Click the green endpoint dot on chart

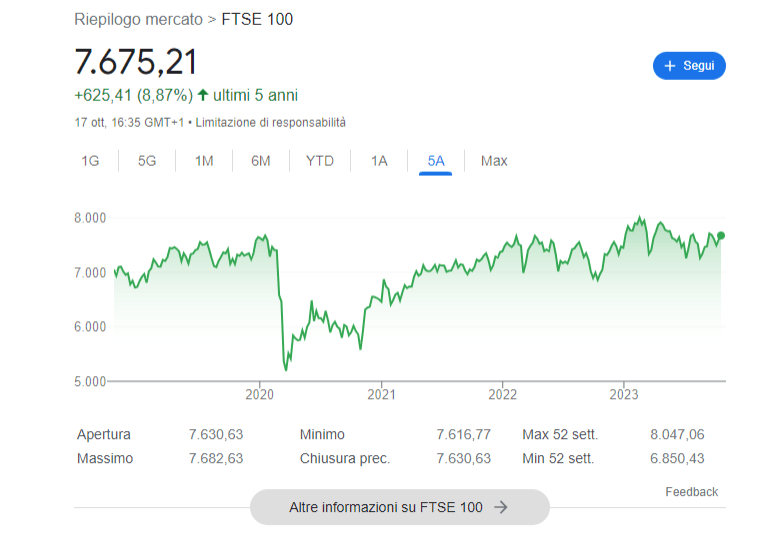coord(721,235)
